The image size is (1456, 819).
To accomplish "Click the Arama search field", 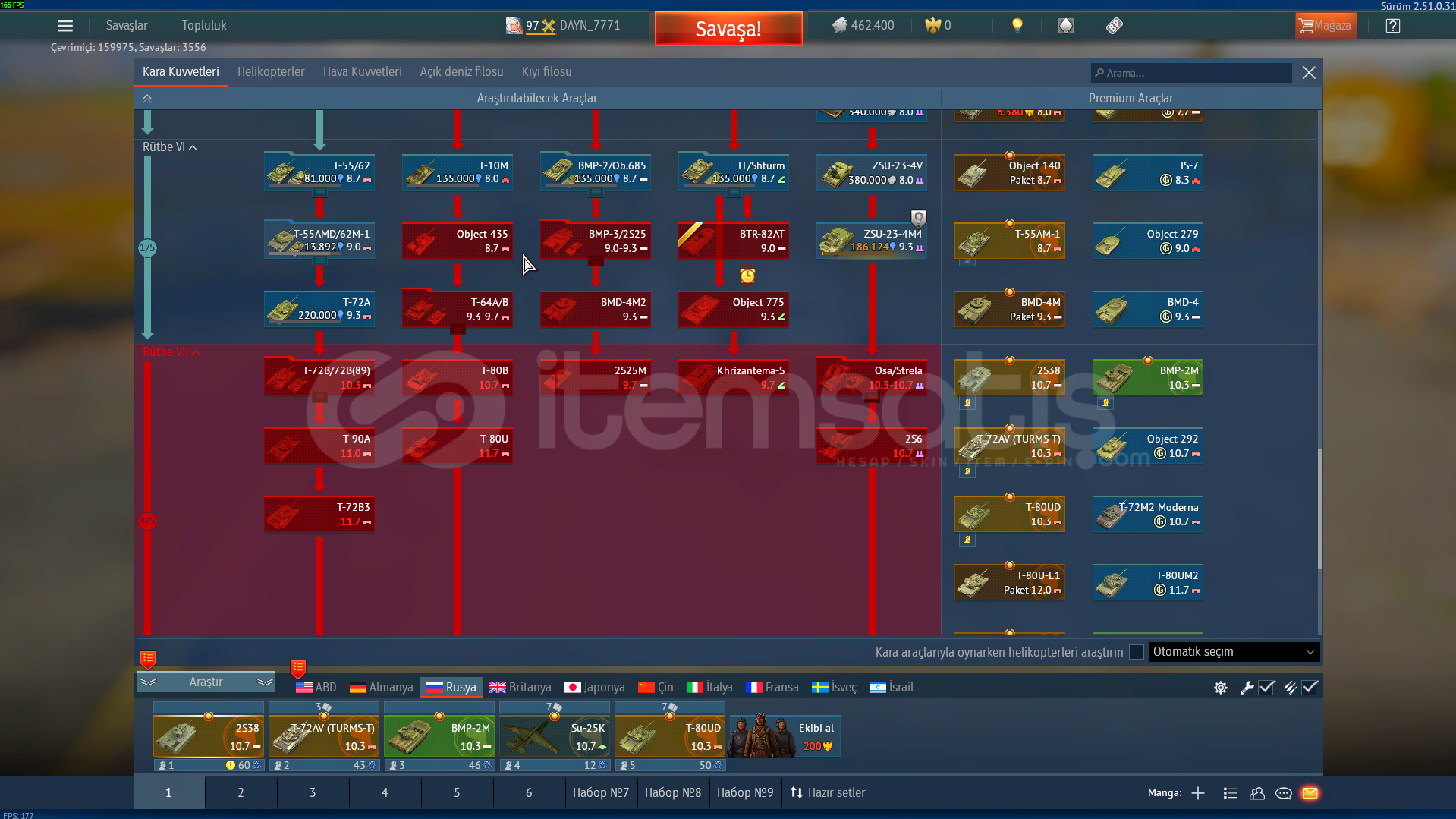I will pos(1191,73).
